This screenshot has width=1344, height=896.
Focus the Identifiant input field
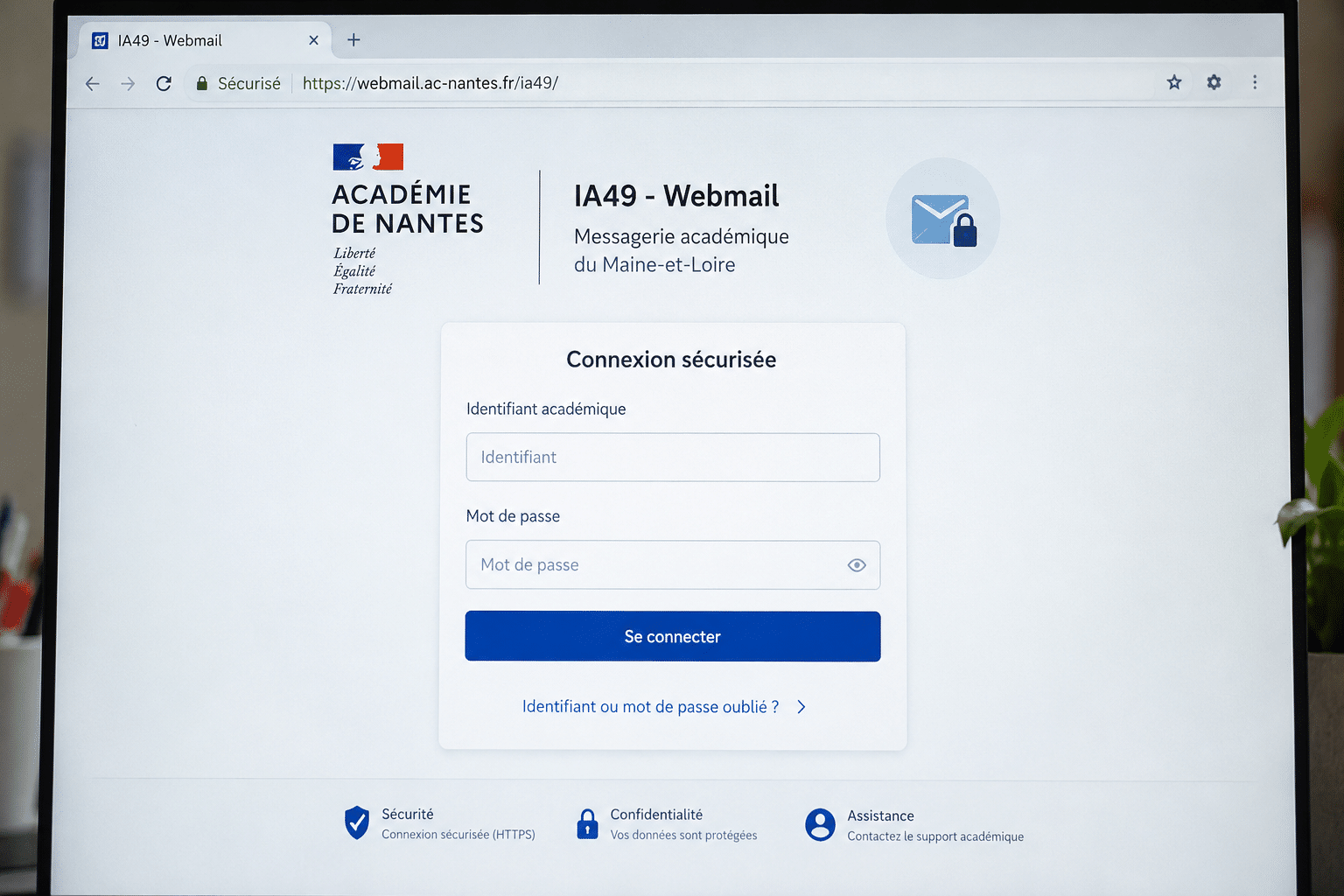tap(673, 457)
